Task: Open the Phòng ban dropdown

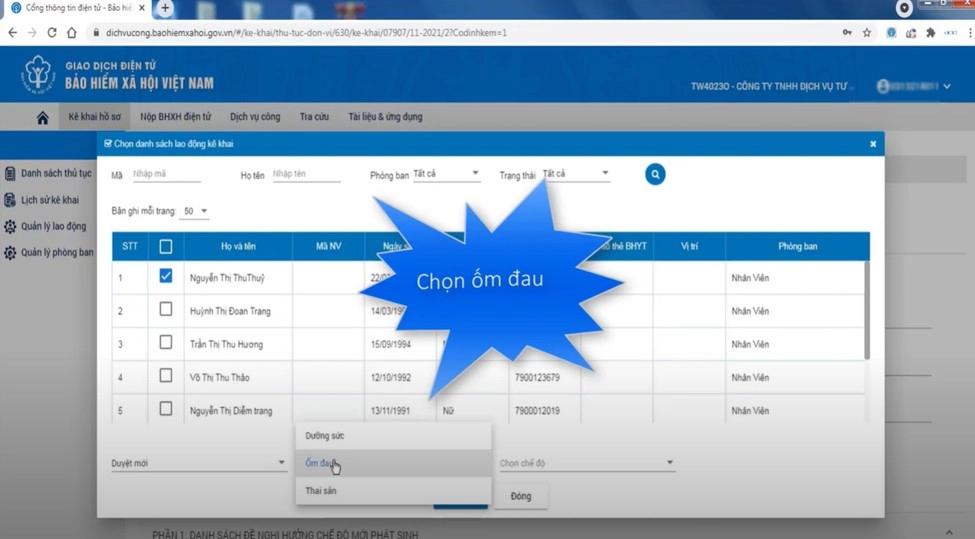Action: pos(446,174)
